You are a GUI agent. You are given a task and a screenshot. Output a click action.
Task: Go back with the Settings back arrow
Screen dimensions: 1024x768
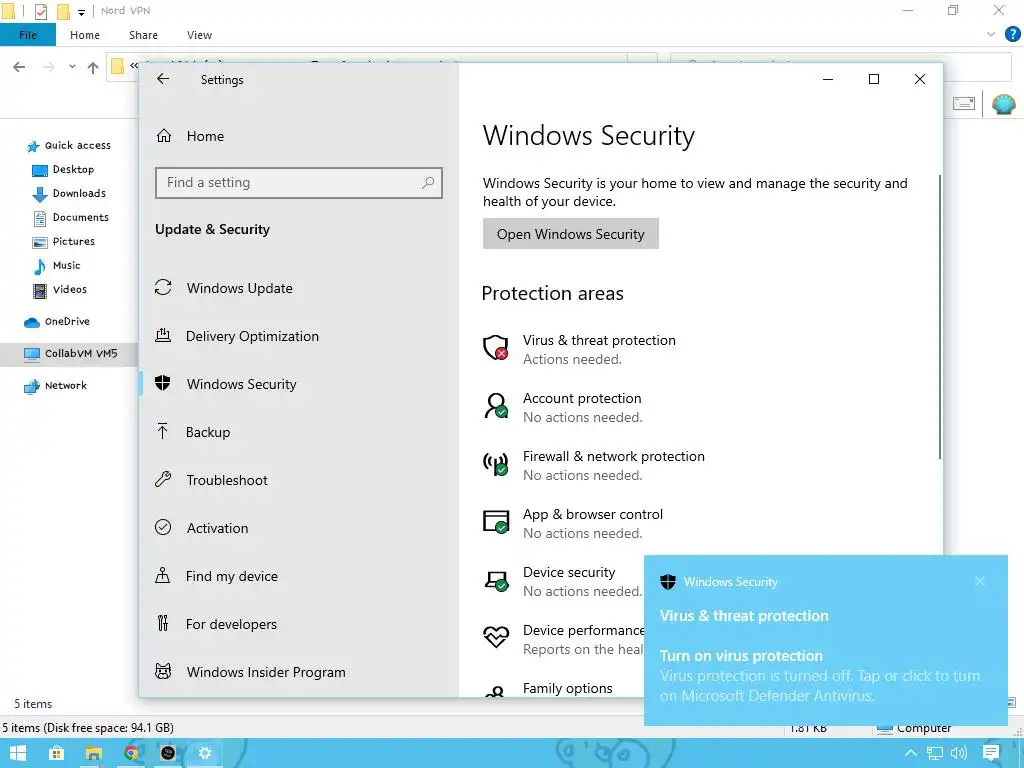163,79
